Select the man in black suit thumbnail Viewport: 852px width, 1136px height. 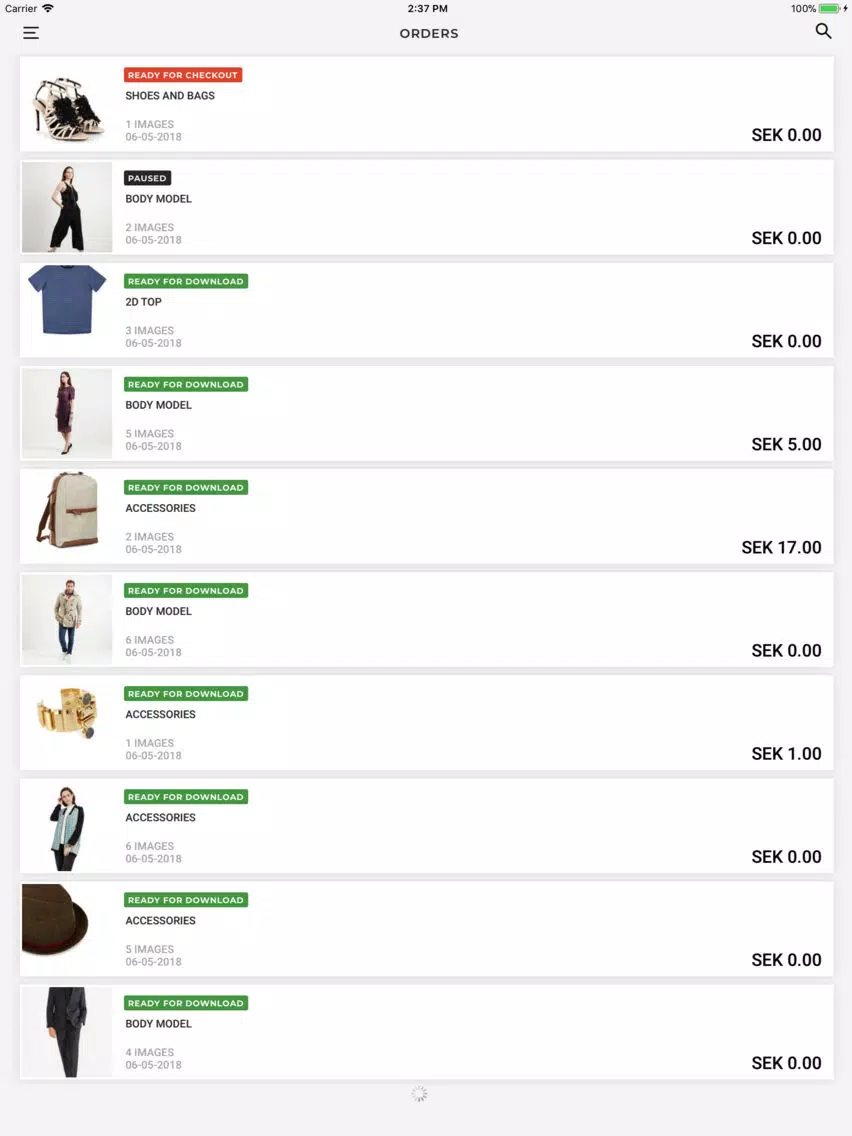(67, 1032)
